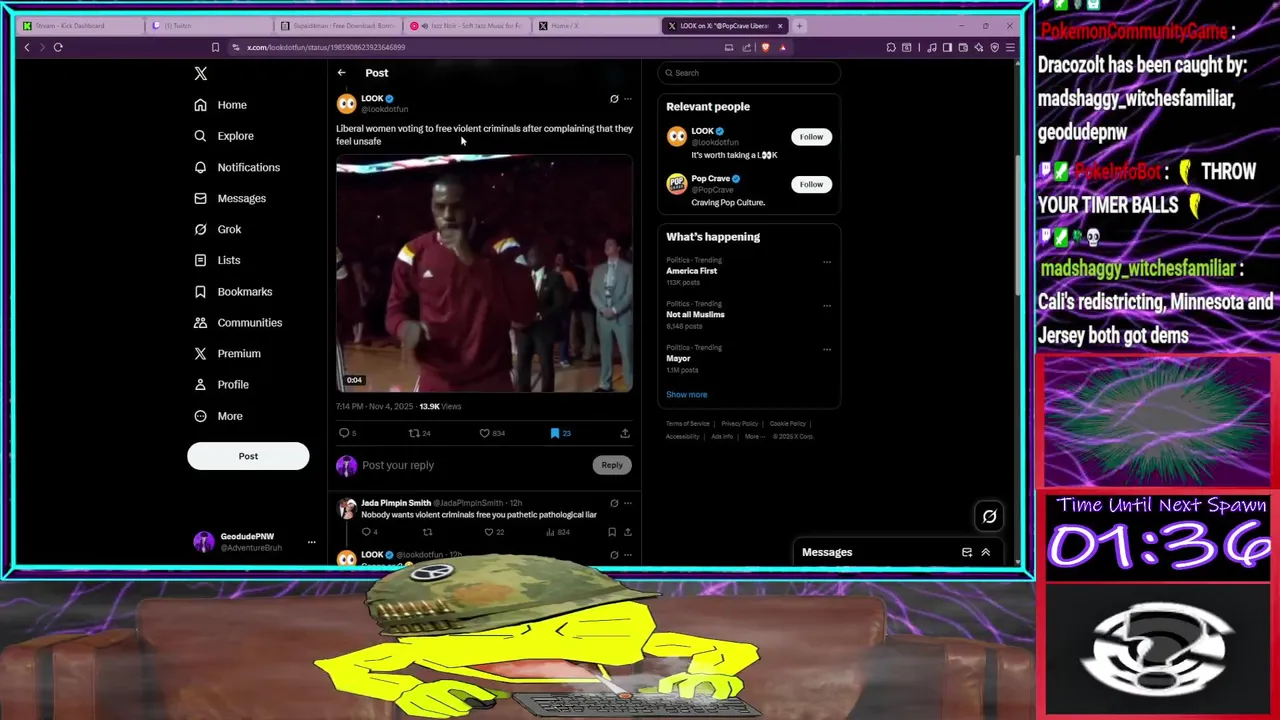This screenshot has height=720, width=1280.
Task: Click the floating Grok button
Action: tap(989, 516)
